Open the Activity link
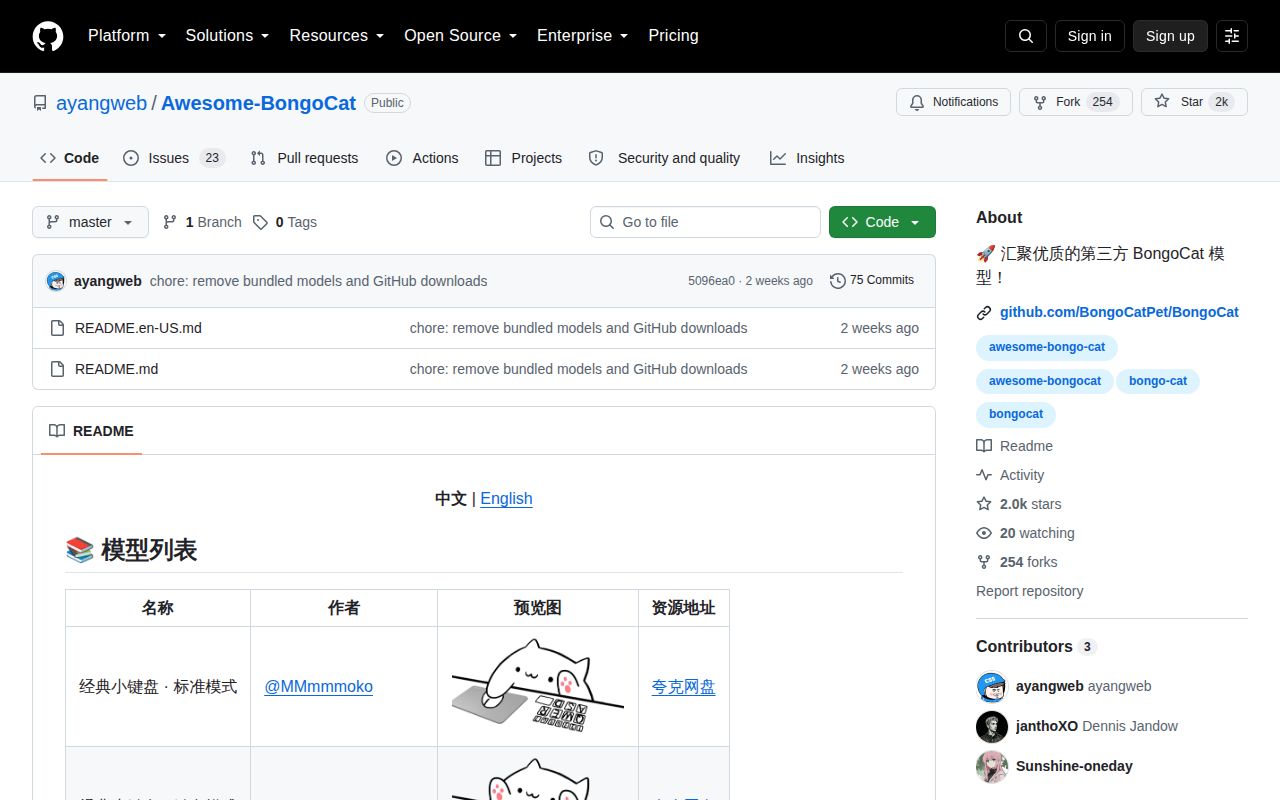Screen dimensions: 1280x800 pyautogui.click(x=1010, y=475)
